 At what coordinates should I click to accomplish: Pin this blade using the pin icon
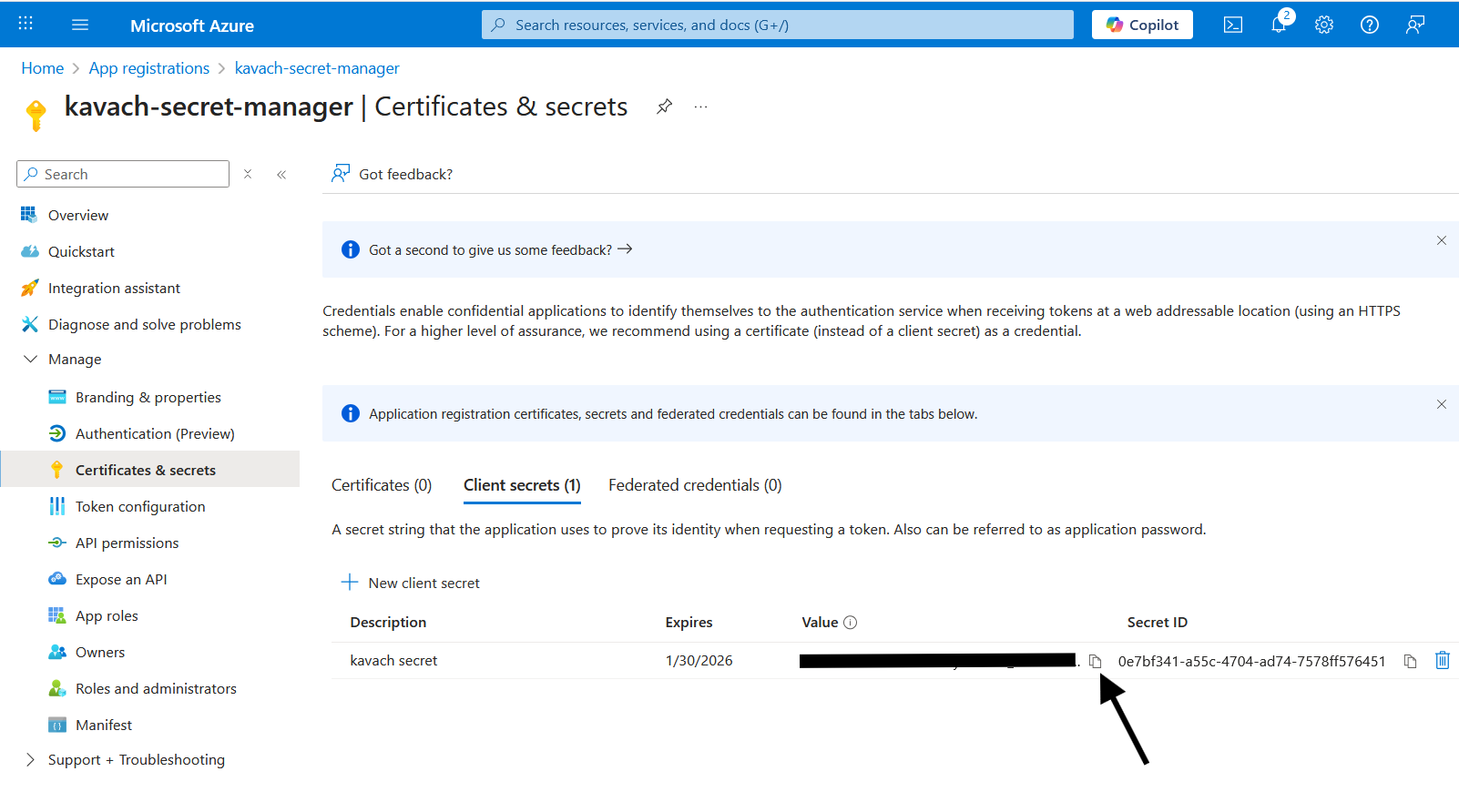click(665, 107)
